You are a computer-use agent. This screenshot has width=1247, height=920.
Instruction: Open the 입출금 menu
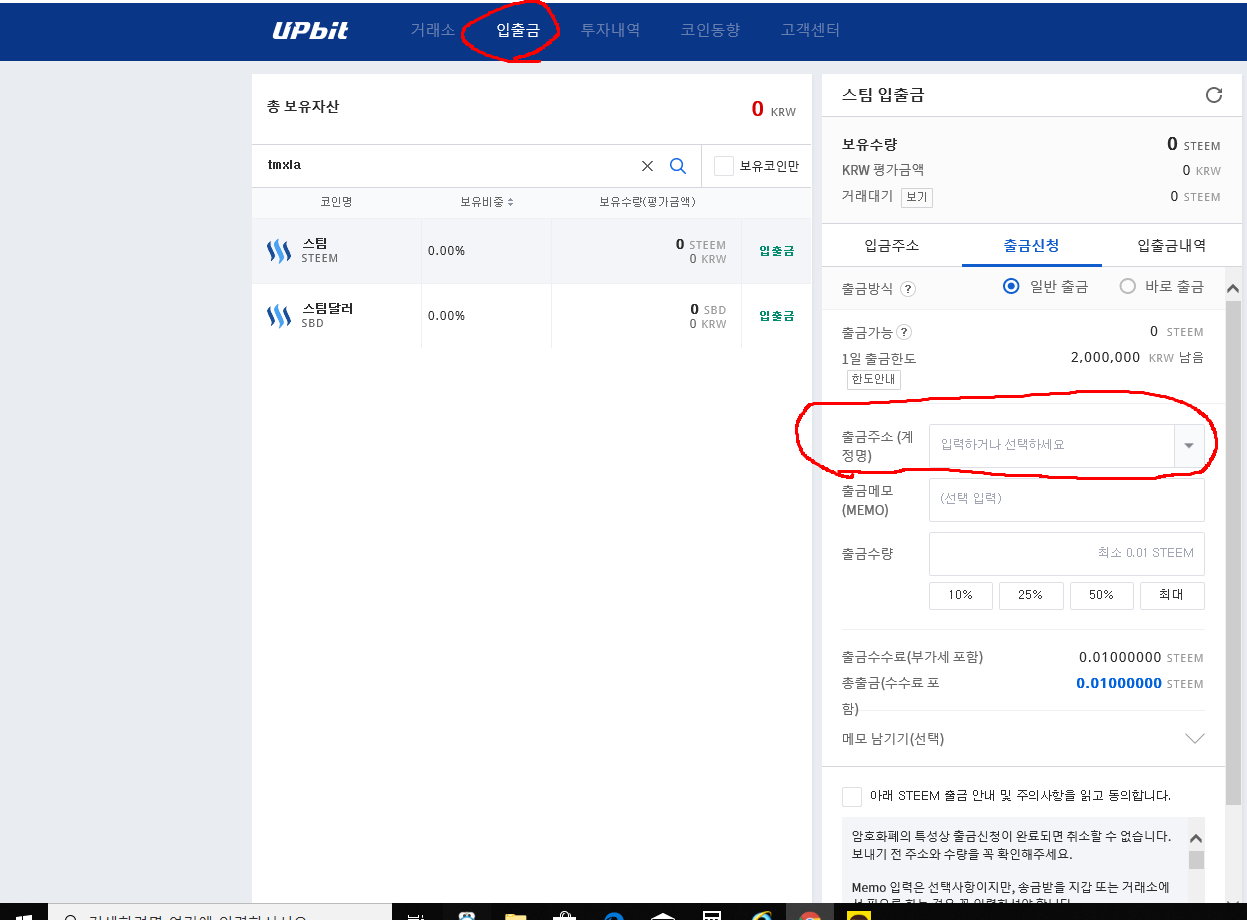518,30
